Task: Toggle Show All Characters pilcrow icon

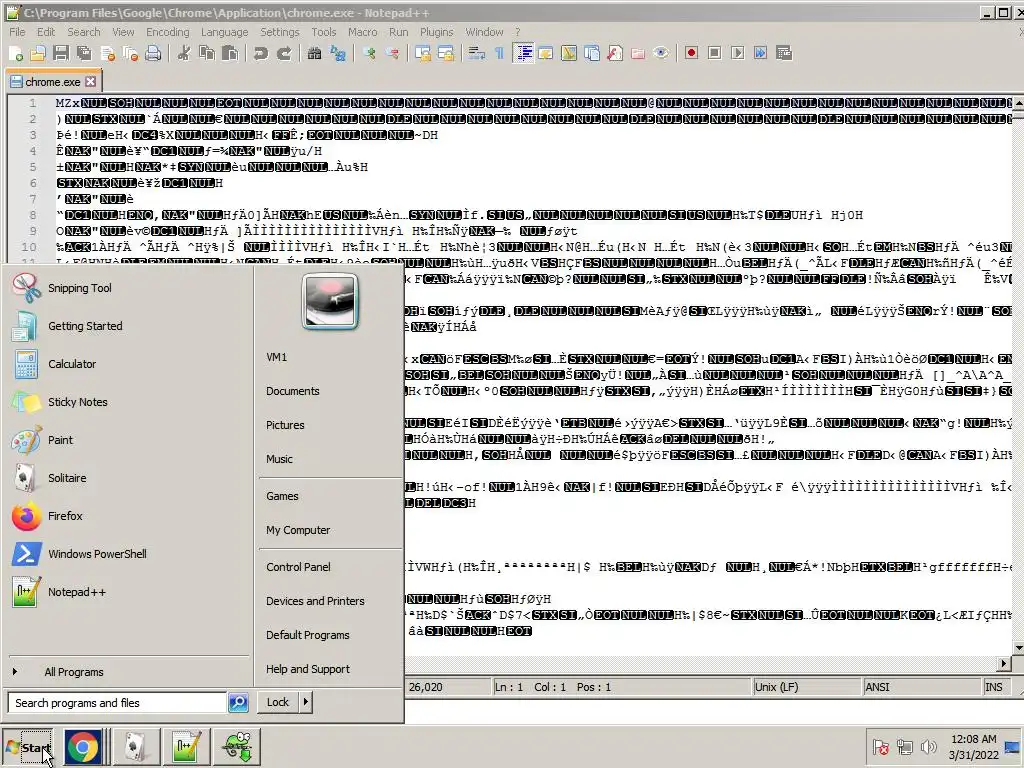Action: 500,54
